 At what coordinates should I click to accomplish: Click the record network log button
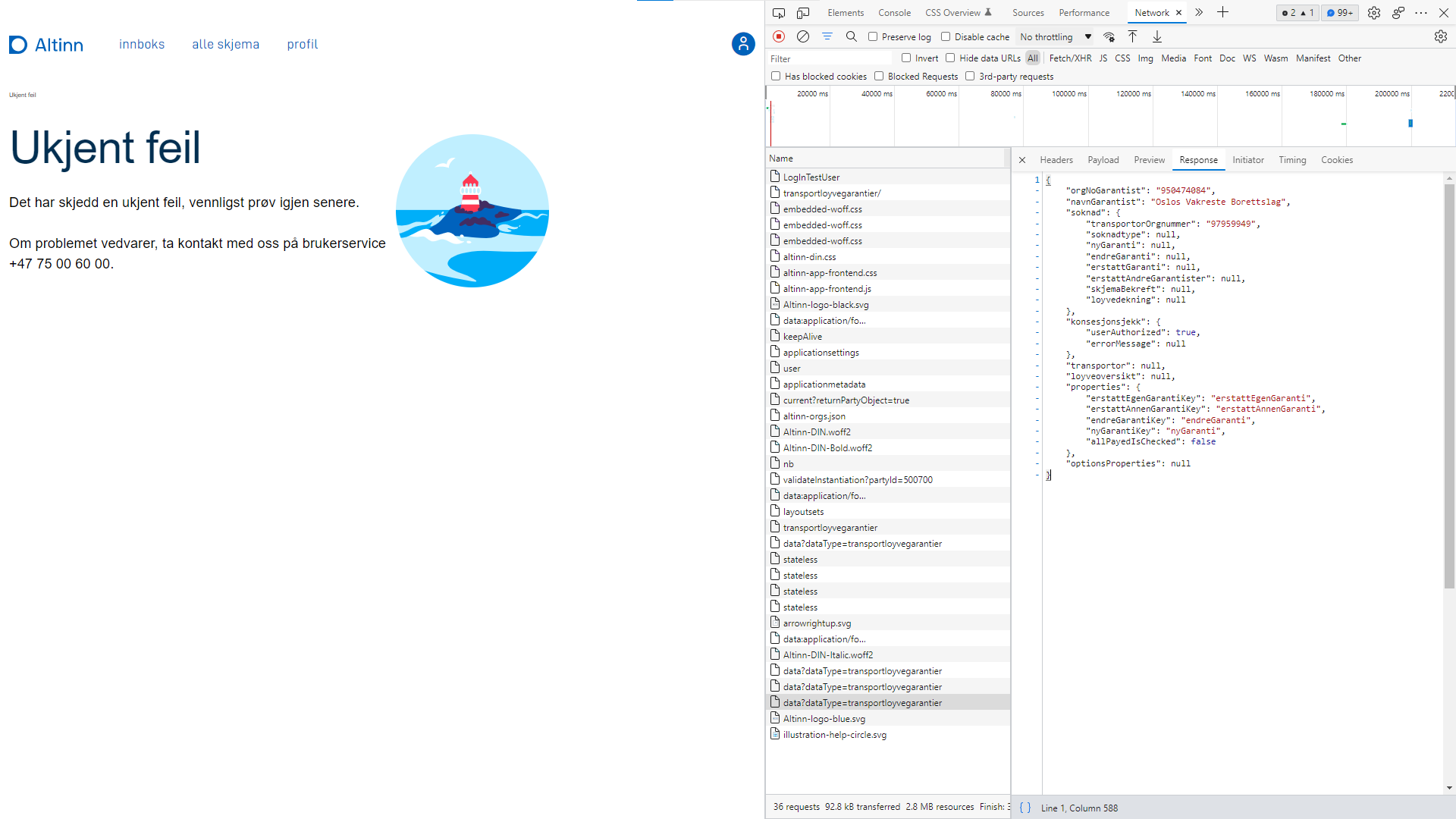(x=779, y=36)
